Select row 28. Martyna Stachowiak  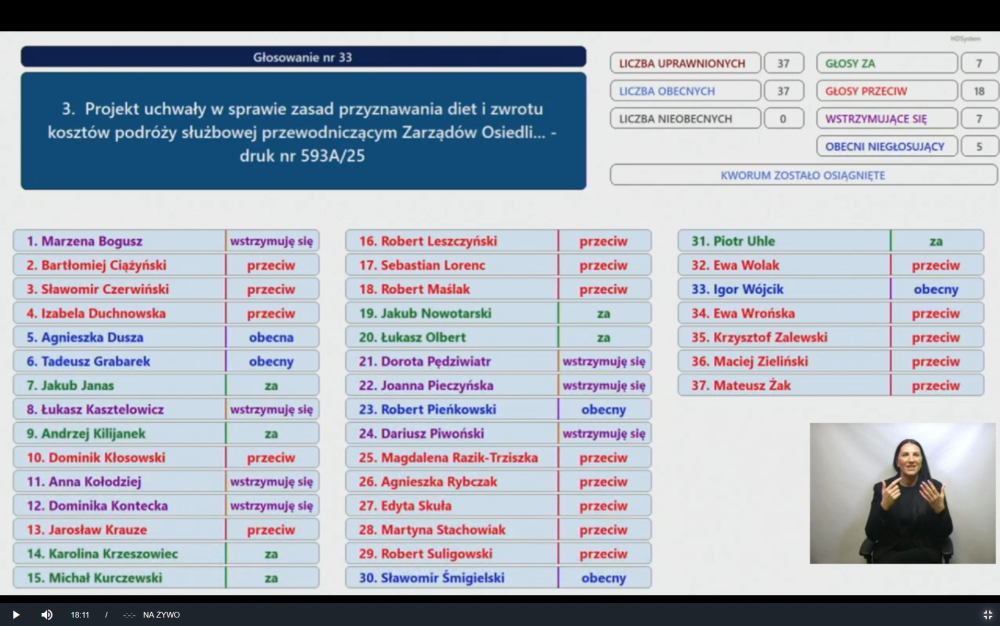pyautogui.click(x=498, y=529)
